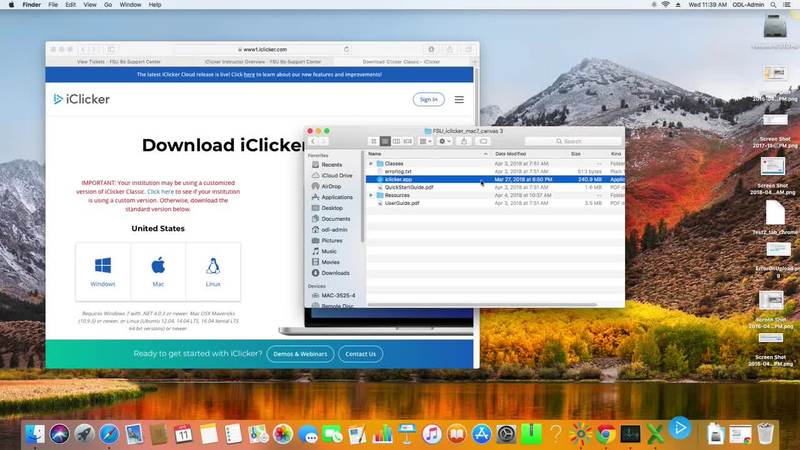This screenshot has width=800, height=450.
Task: Click the Safari address bar
Action: 263,49
